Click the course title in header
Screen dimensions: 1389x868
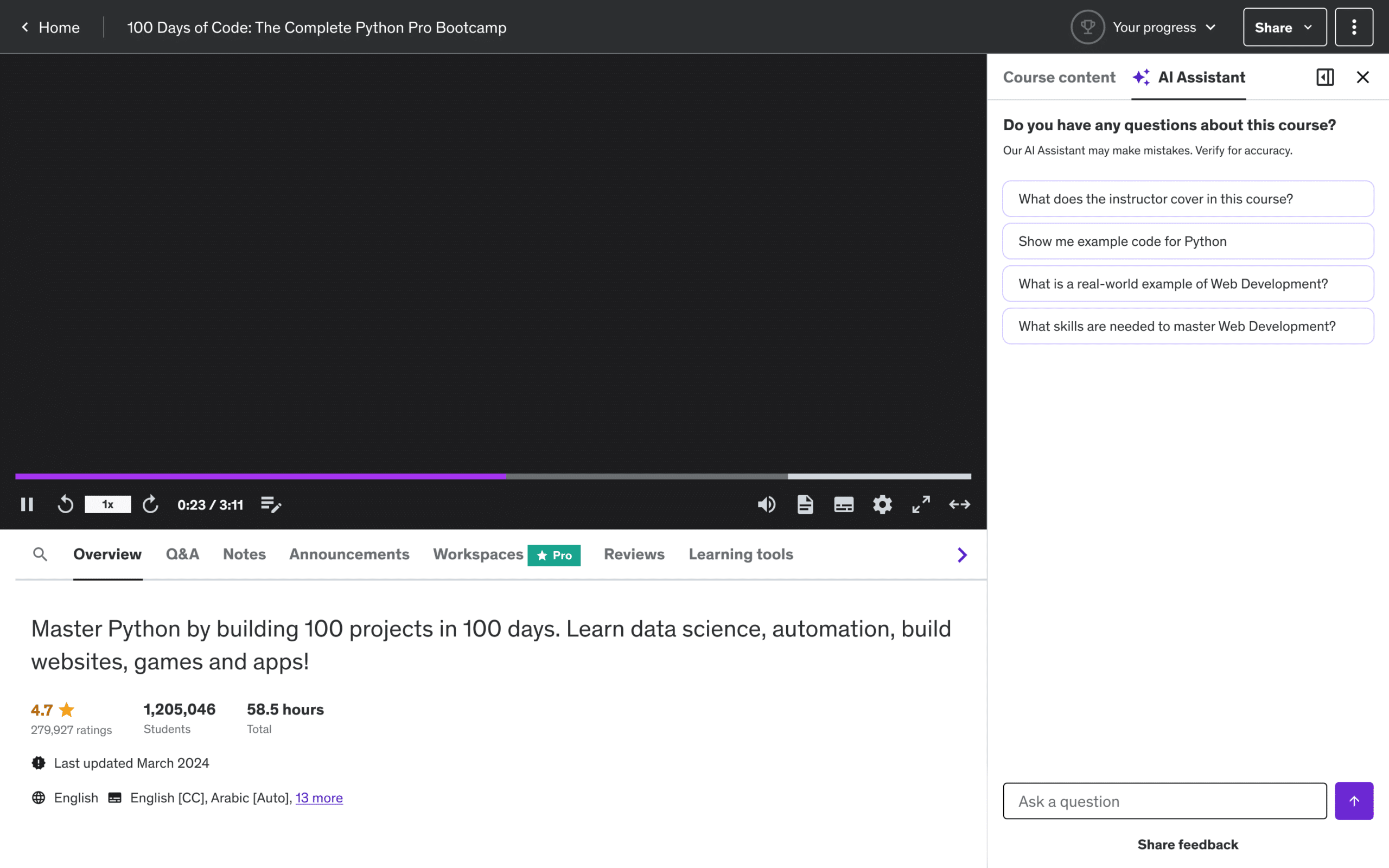pos(317,28)
